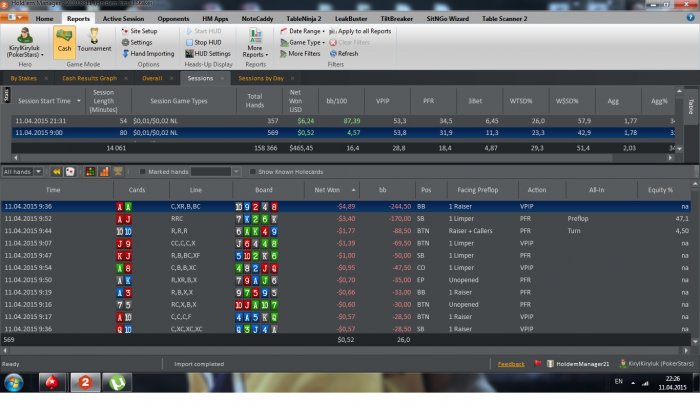Screen dimensions: 700x409
Task: Open the Table Scanner 2 ribbon tab
Action: 504,19
